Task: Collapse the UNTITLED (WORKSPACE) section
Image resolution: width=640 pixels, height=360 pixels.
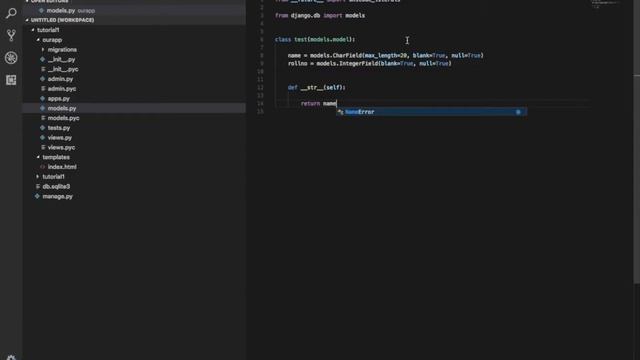Action: [x=27, y=20]
